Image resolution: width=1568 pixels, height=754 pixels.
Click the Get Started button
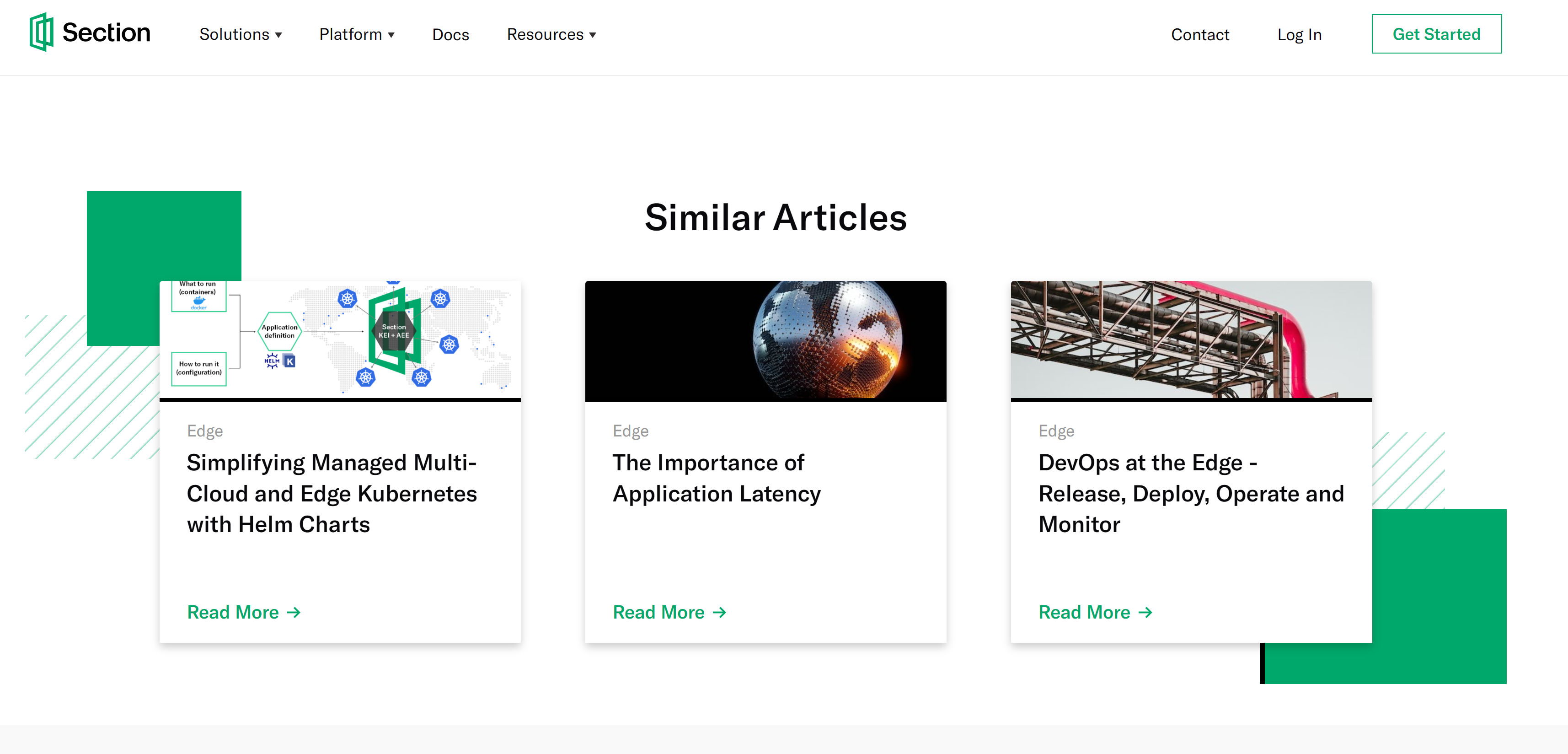tap(1436, 34)
